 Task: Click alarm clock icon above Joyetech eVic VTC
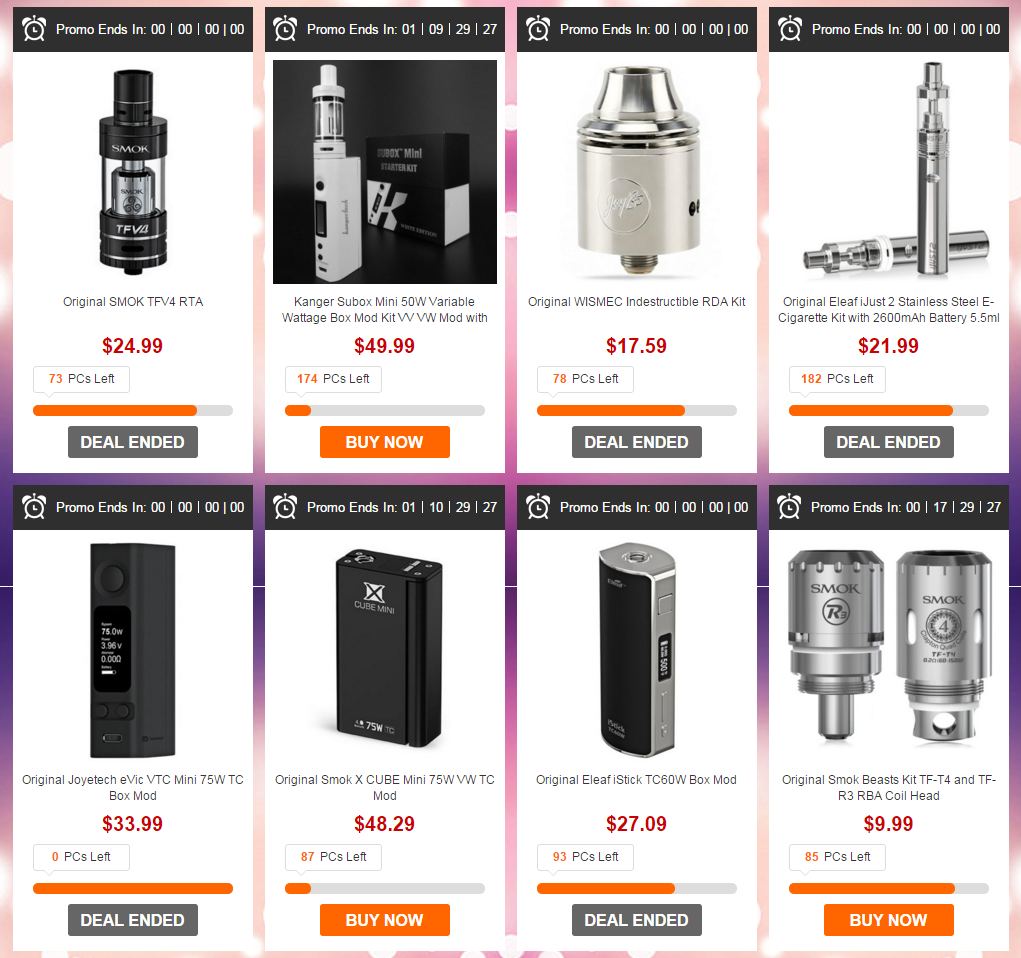pyautogui.click(x=34, y=507)
